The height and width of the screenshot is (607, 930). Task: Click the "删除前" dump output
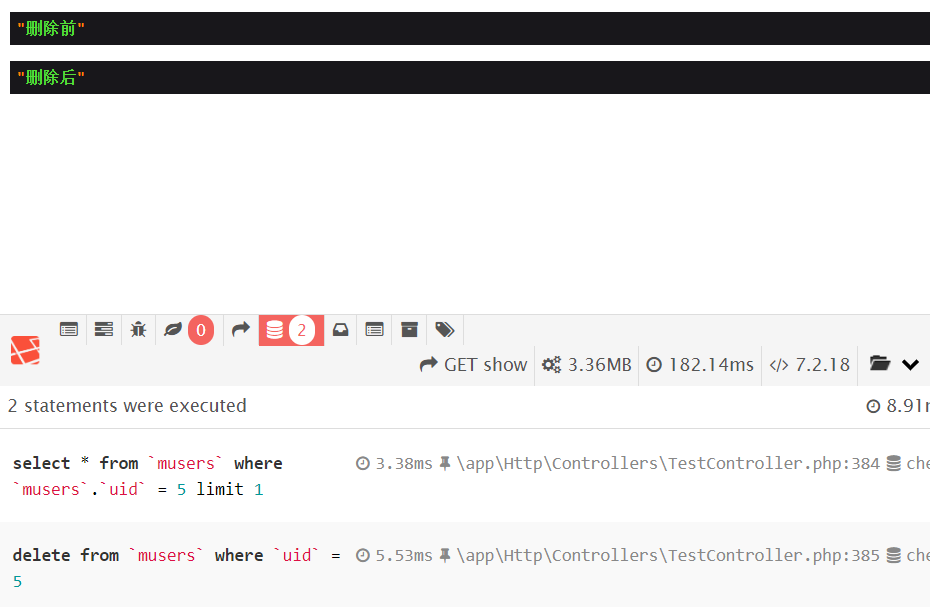tap(51, 28)
